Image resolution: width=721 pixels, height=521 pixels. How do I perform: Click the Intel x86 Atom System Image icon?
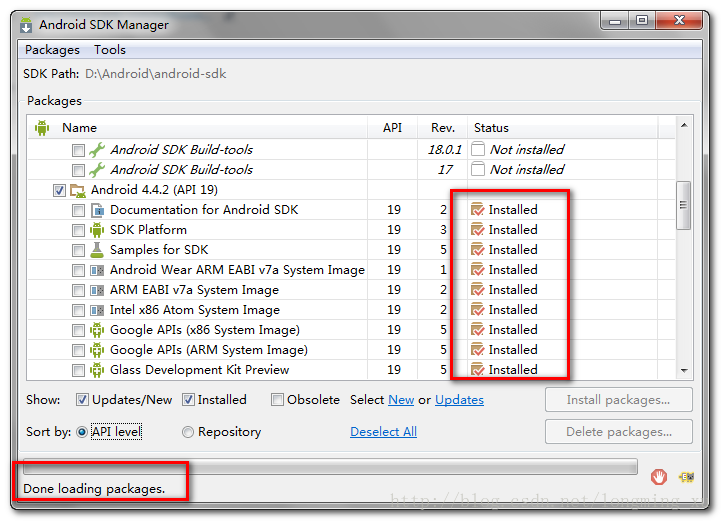click(97, 310)
